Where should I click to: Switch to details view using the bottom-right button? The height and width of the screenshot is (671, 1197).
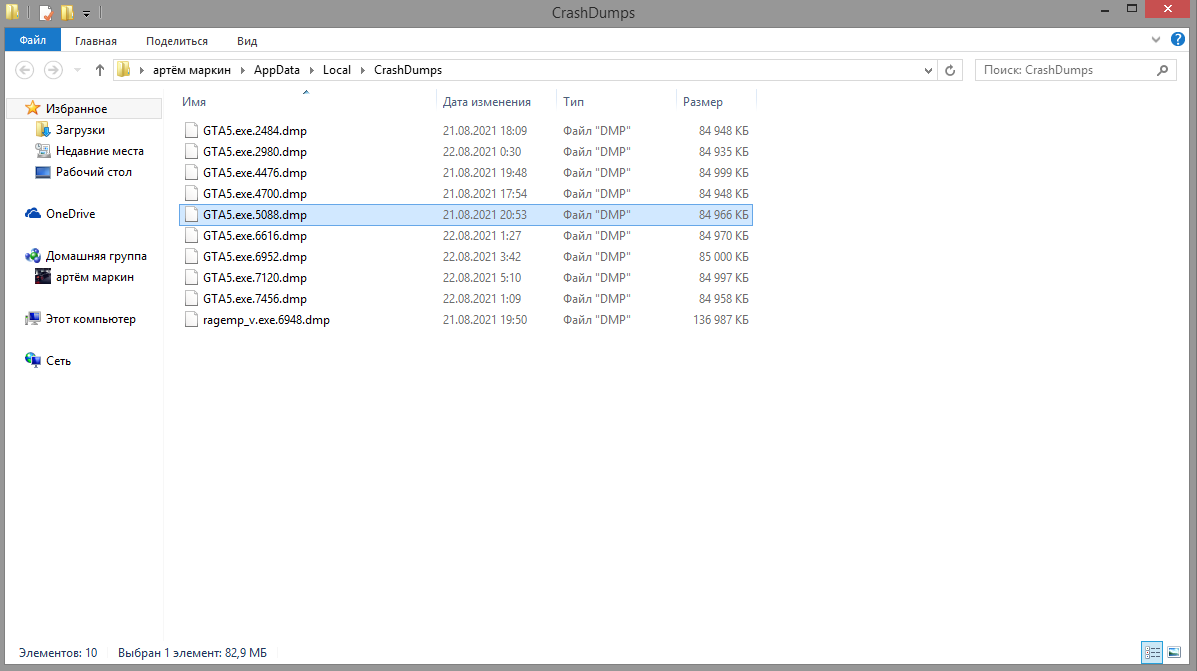point(1151,652)
